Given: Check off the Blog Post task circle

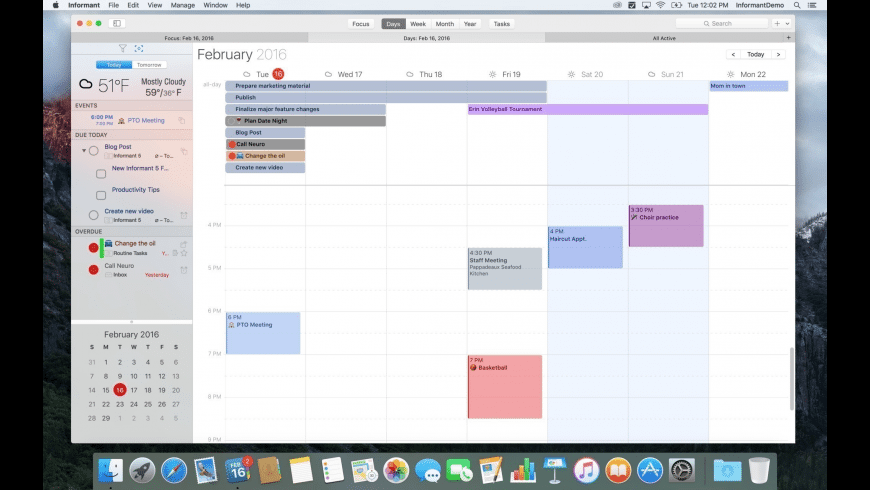Looking at the screenshot, I should click(x=94, y=151).
